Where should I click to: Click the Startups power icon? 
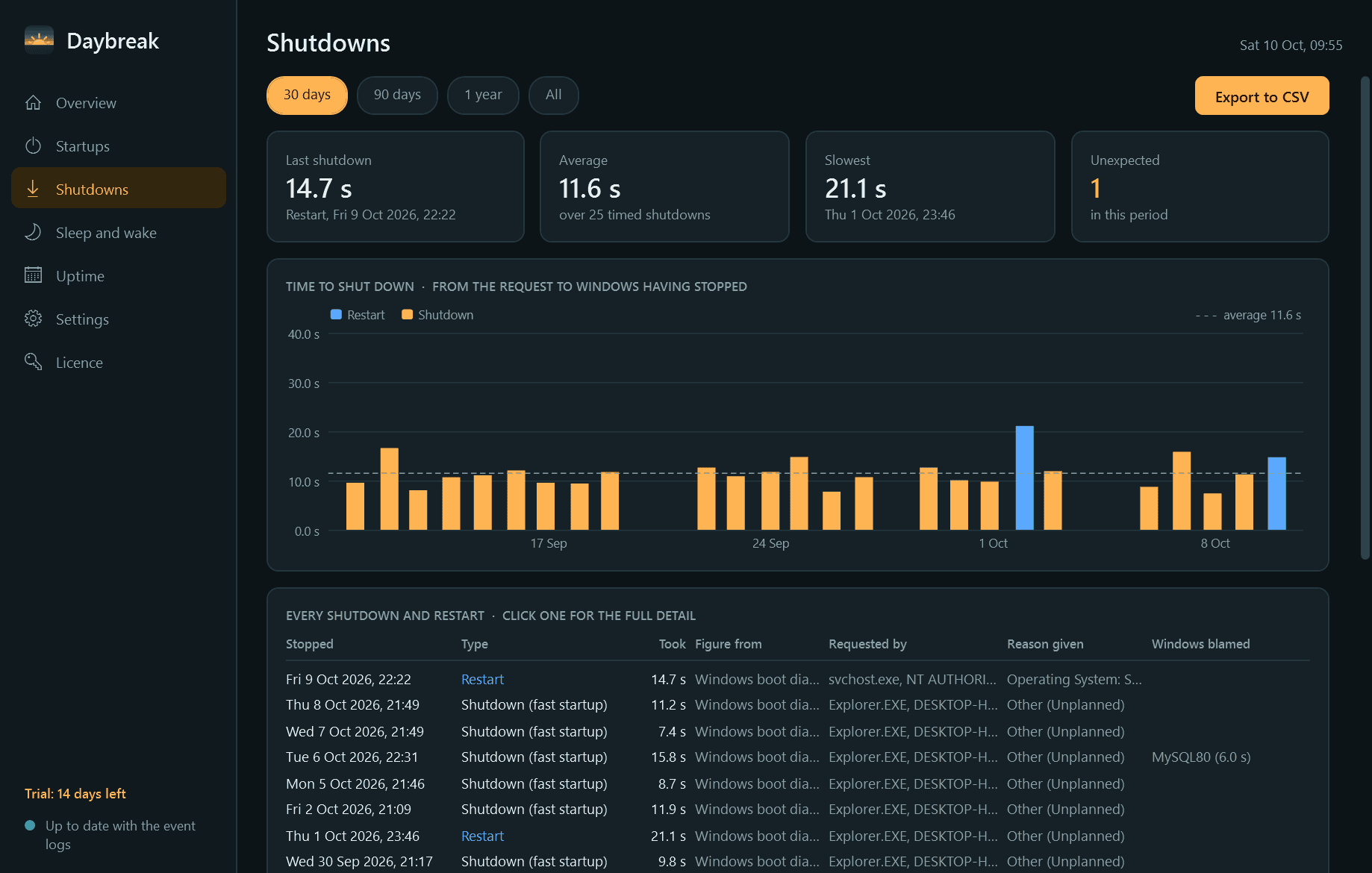pos(33,146)
